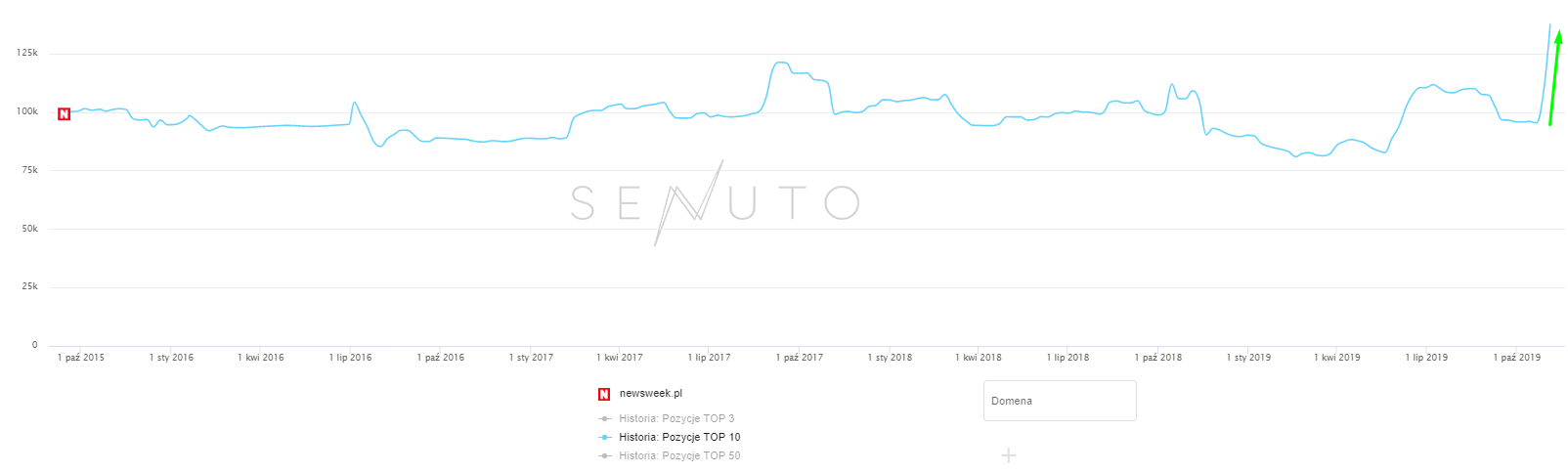Click the Senuto watermark logo
The width and height of the screenshot is (1568, 473).
coord(714,203)
